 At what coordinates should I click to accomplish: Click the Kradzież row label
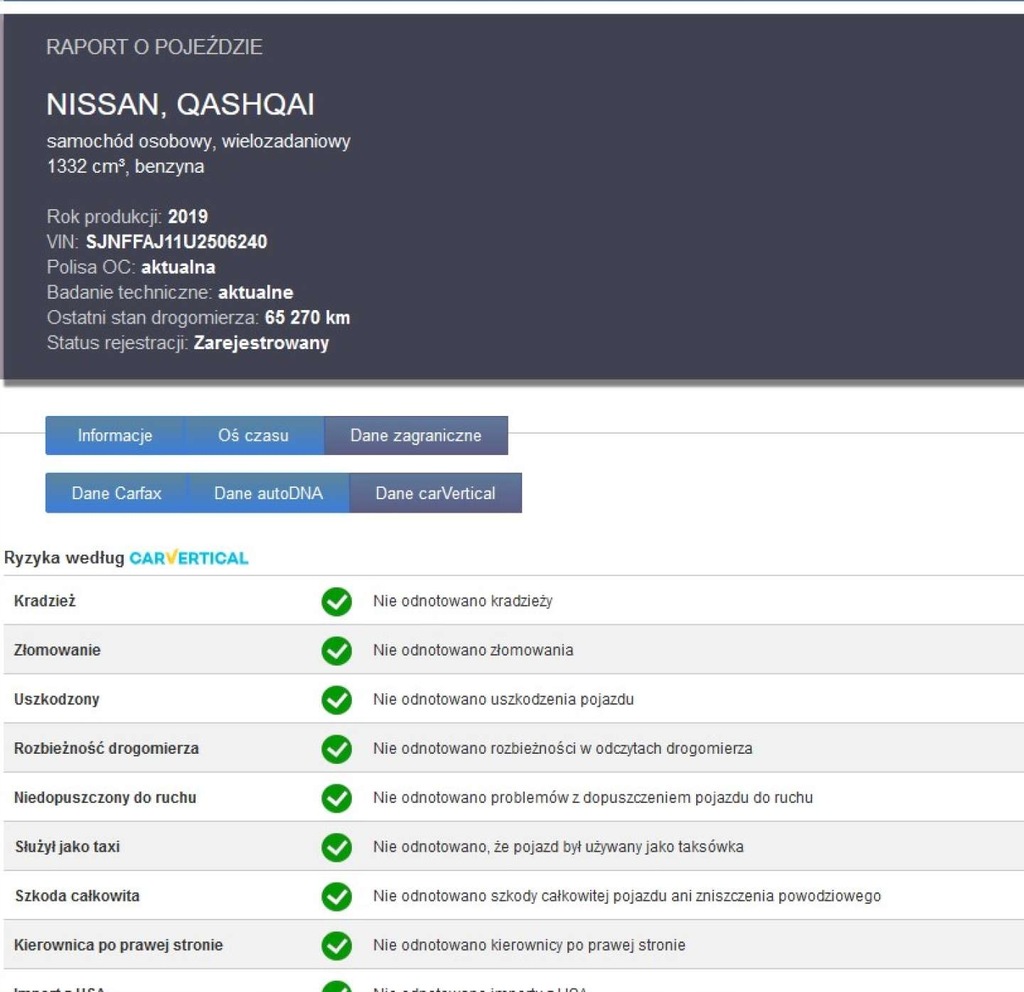44,601
